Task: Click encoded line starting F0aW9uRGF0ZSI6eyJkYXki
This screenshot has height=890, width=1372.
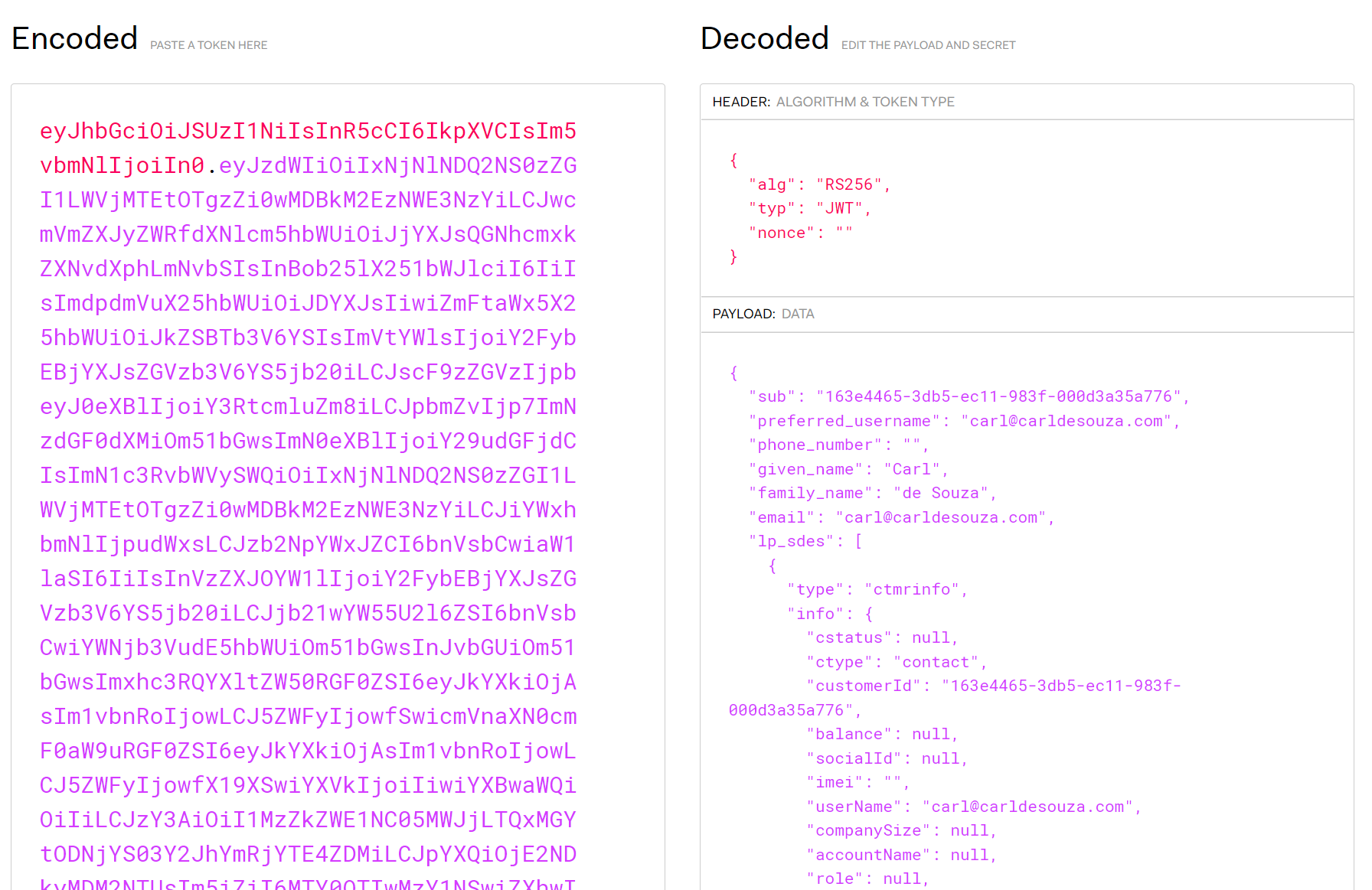Action: (x=308, y=751)
